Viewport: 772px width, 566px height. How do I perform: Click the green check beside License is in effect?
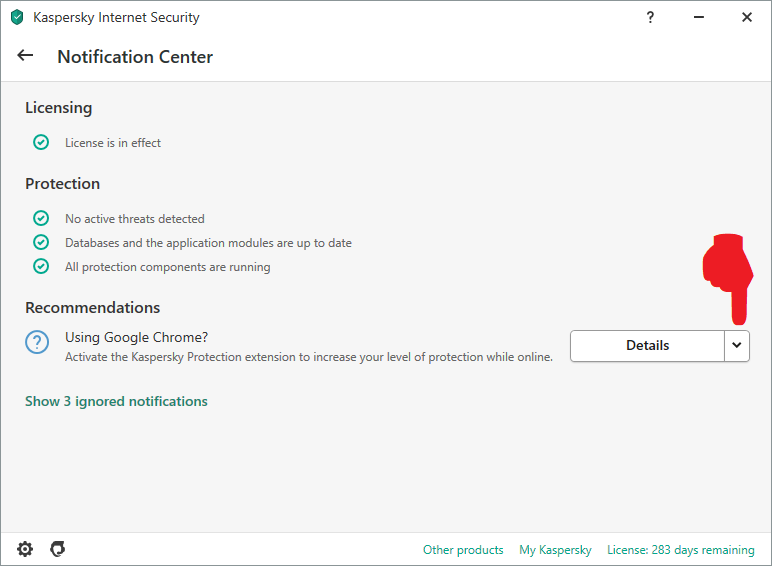pyautogui.click(x=41, y=143)
